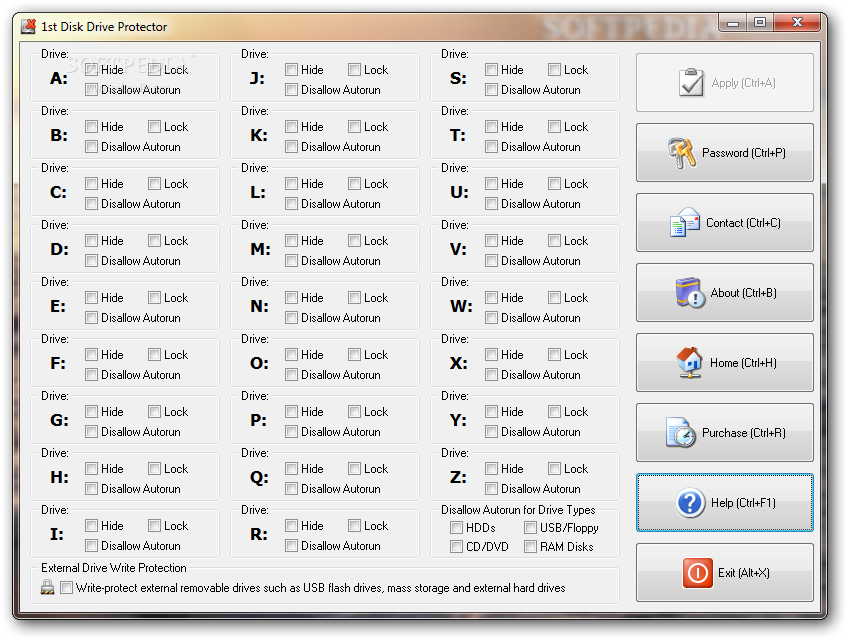Click the red Exit power icon

(698, 572)
